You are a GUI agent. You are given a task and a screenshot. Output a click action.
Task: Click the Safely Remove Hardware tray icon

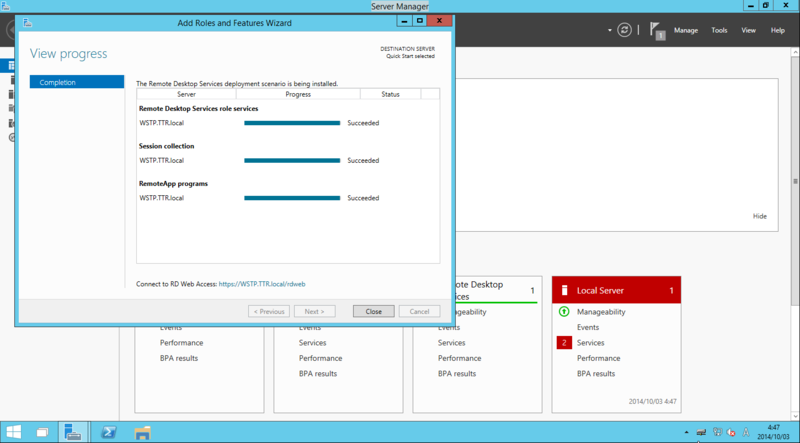(702, 432)
